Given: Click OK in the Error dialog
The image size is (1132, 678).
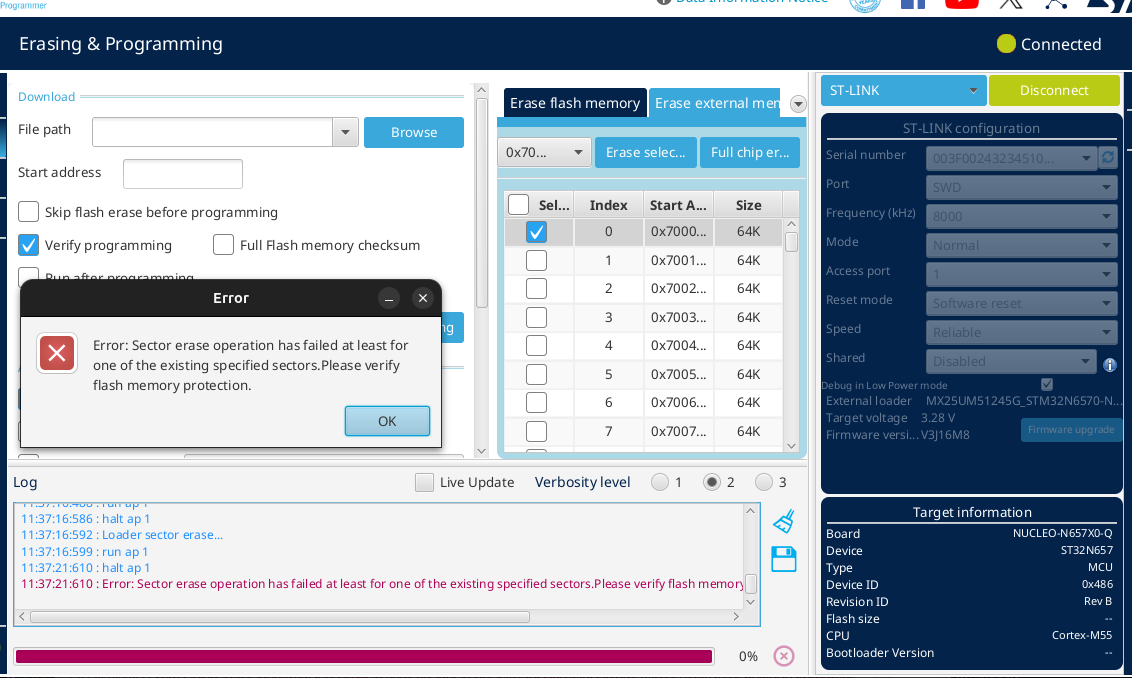Looking at the screenshot, I should pos(387,421).
